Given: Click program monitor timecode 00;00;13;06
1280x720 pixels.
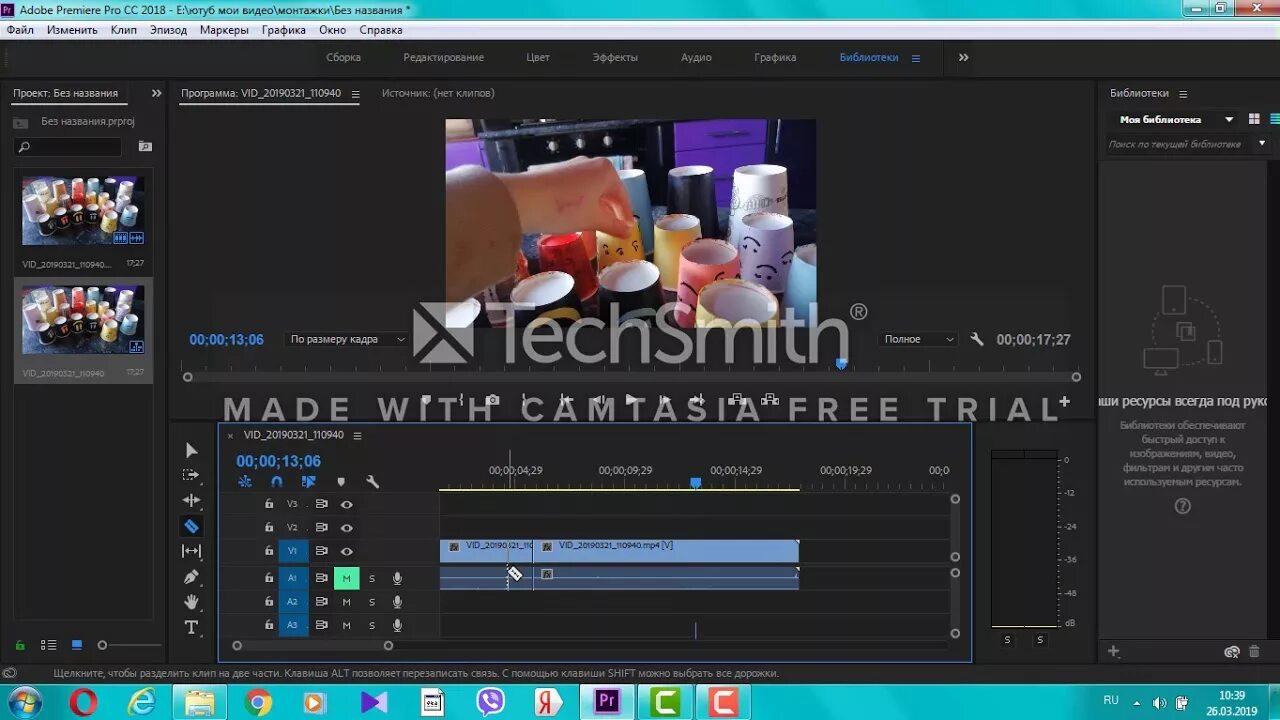Looking at the screenshot, I should click(x=226, y=340).
